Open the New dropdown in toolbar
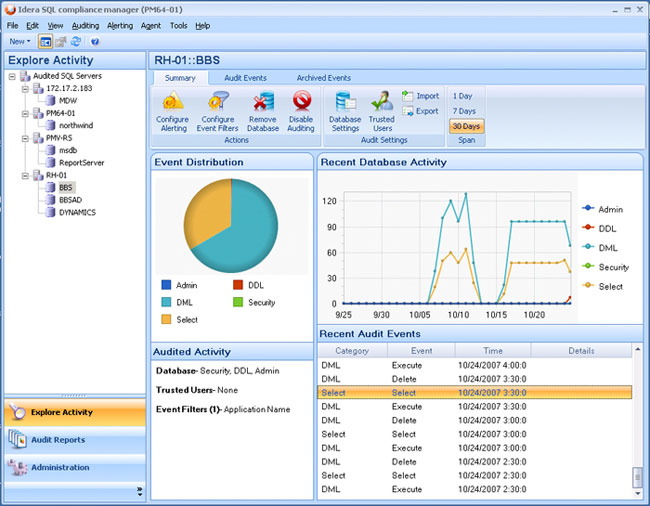 (x=20, y=41)
